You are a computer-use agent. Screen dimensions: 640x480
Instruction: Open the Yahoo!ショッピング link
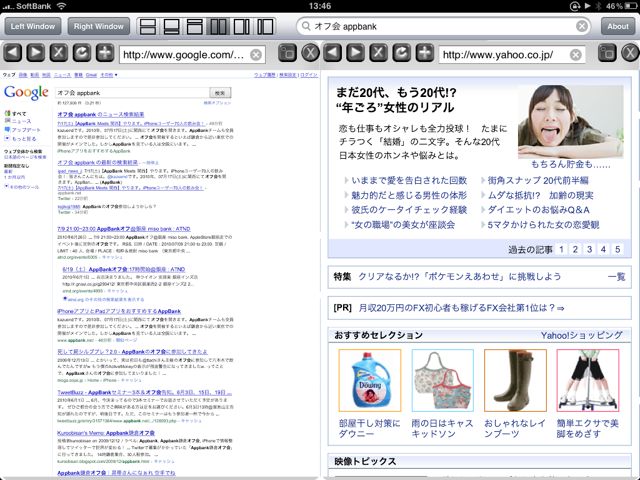[582, 336]
